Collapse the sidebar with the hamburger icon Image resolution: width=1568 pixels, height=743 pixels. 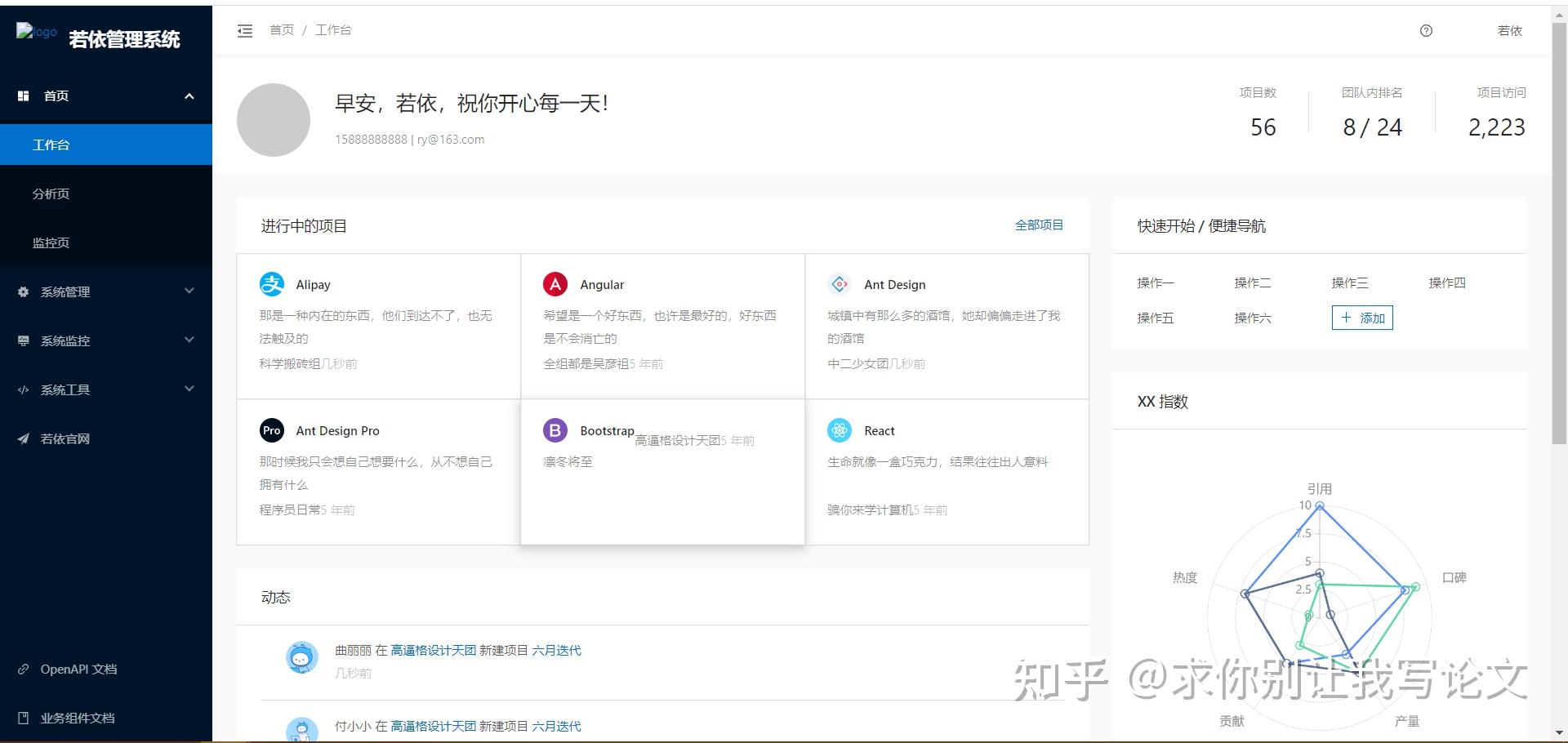click(244, 30)
